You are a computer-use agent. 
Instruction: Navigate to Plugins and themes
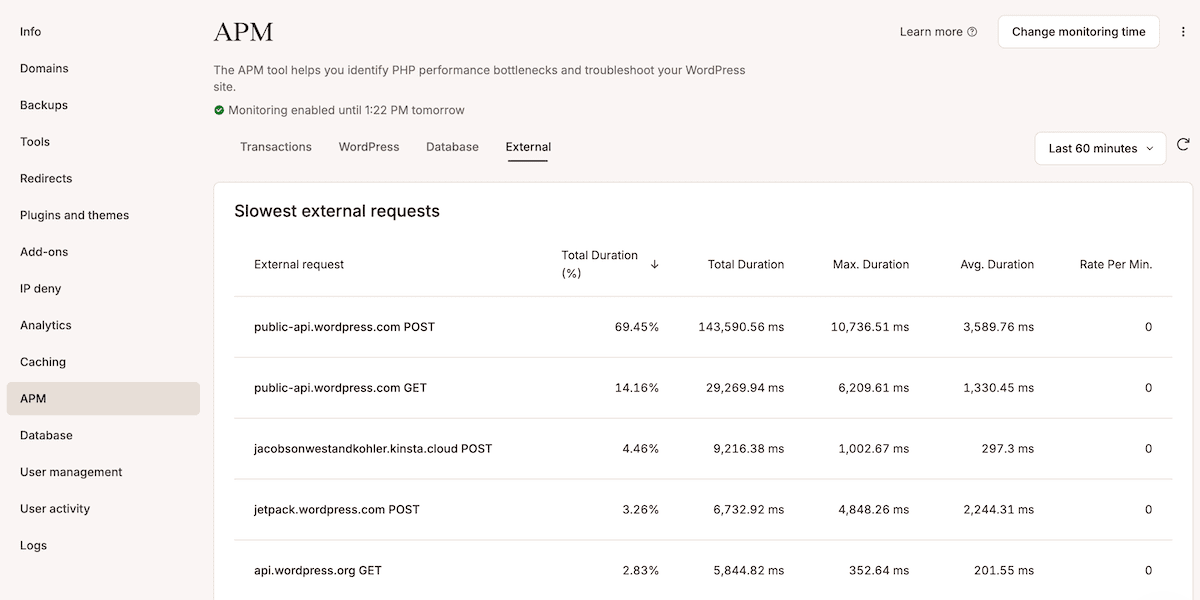click(73, 214)
